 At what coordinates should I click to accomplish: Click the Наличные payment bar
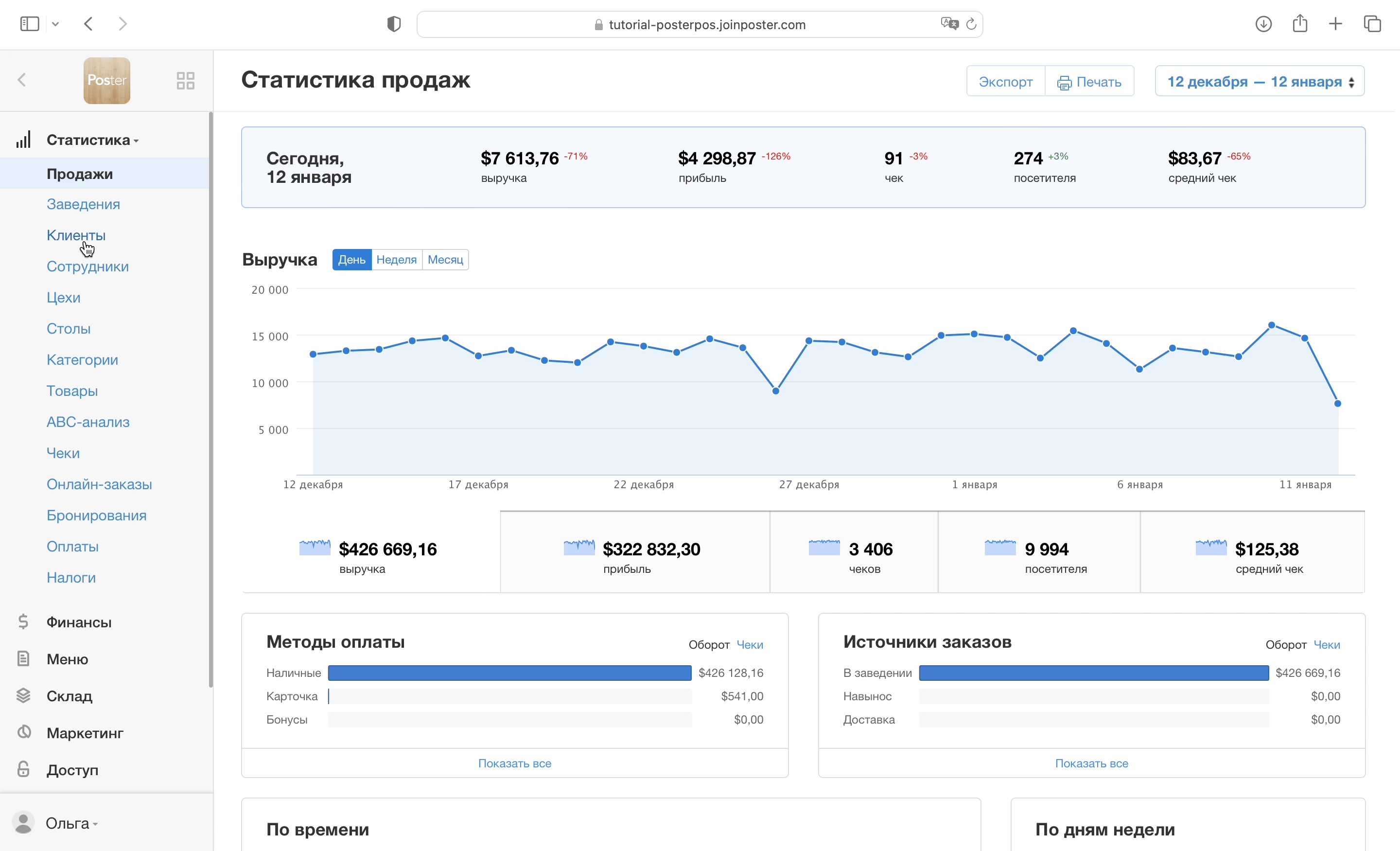tap(509, 673)
